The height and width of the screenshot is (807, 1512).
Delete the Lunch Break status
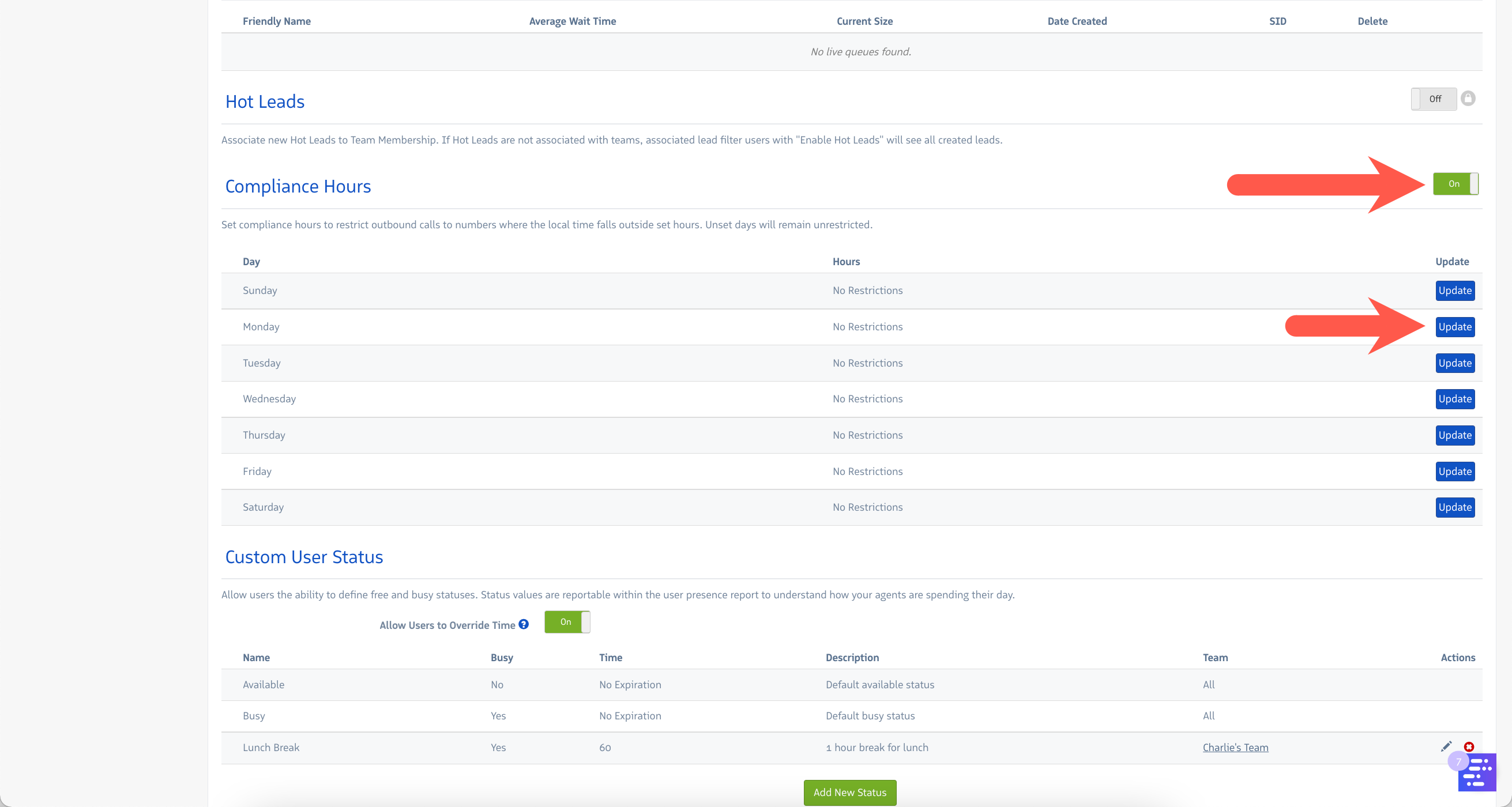point(1469,746)
